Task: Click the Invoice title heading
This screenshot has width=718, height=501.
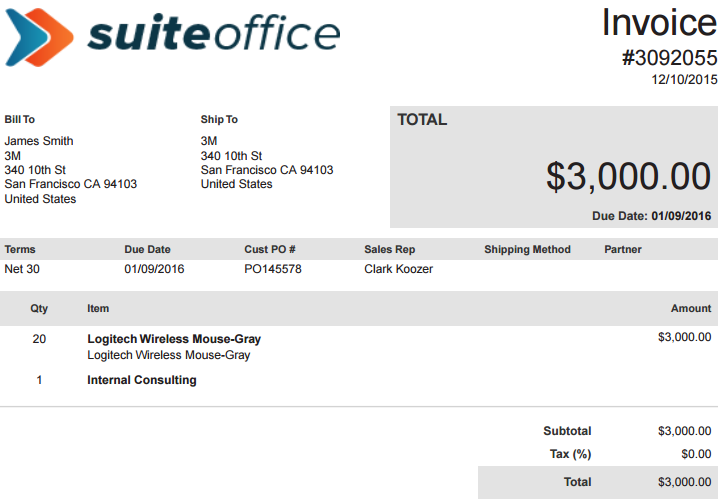Action: click(659, 23)
